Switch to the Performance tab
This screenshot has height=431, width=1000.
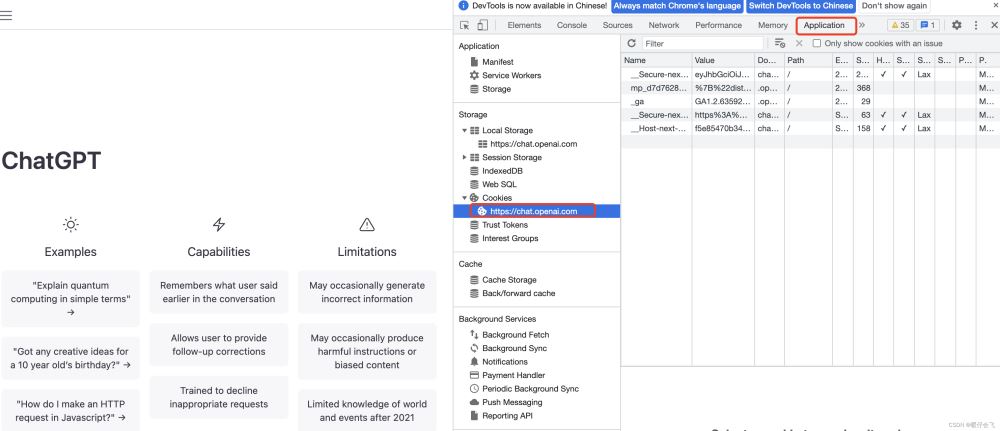pyautogui.click(x=719, y=26)
